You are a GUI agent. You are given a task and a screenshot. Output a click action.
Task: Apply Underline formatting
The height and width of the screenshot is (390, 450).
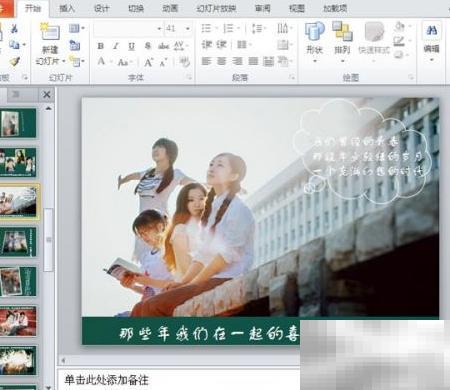pos(132,46)
